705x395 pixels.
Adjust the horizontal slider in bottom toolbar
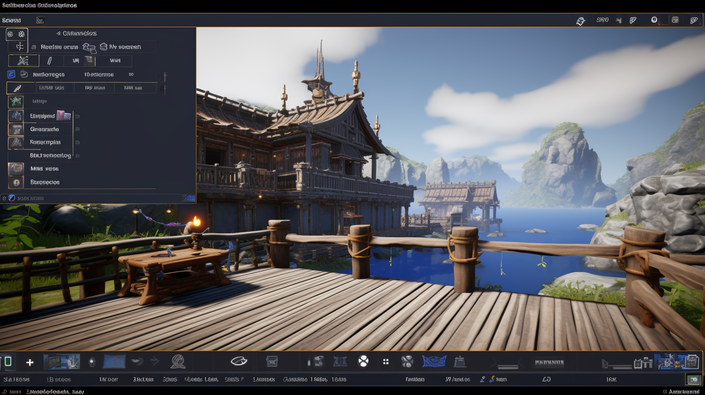(x=507, y=367)
